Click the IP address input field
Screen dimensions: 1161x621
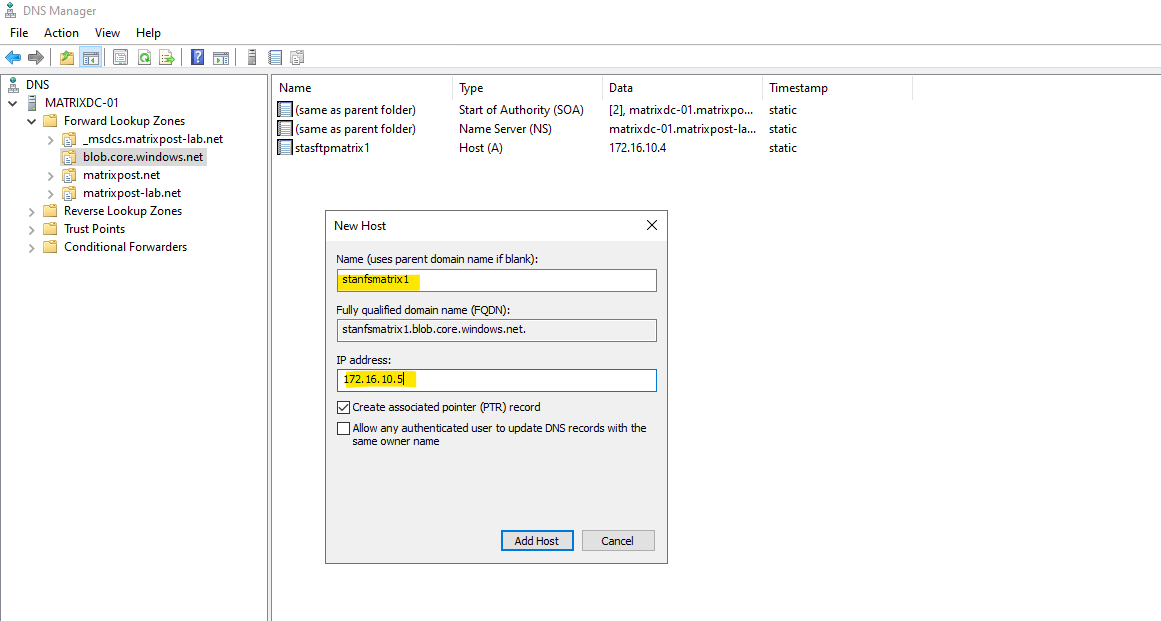[496, 380]
